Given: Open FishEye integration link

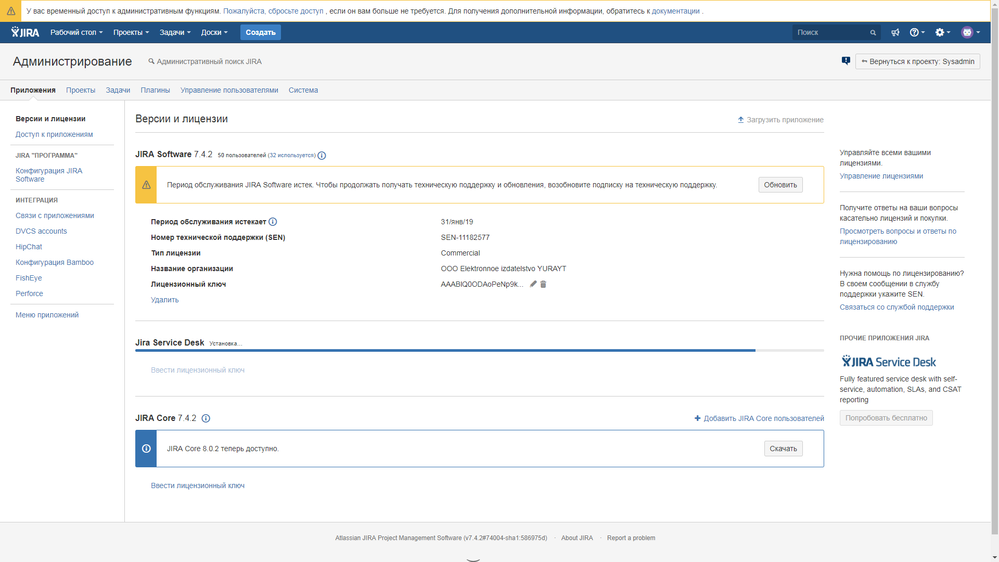Looking at the screenshot, I should pos(29,278).
